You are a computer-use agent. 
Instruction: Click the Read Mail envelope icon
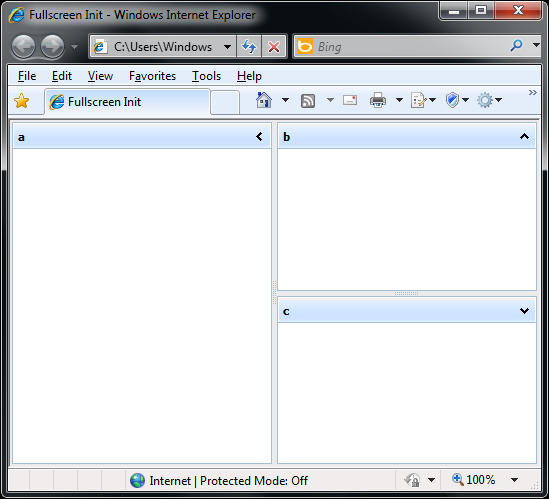coord(350,101)
